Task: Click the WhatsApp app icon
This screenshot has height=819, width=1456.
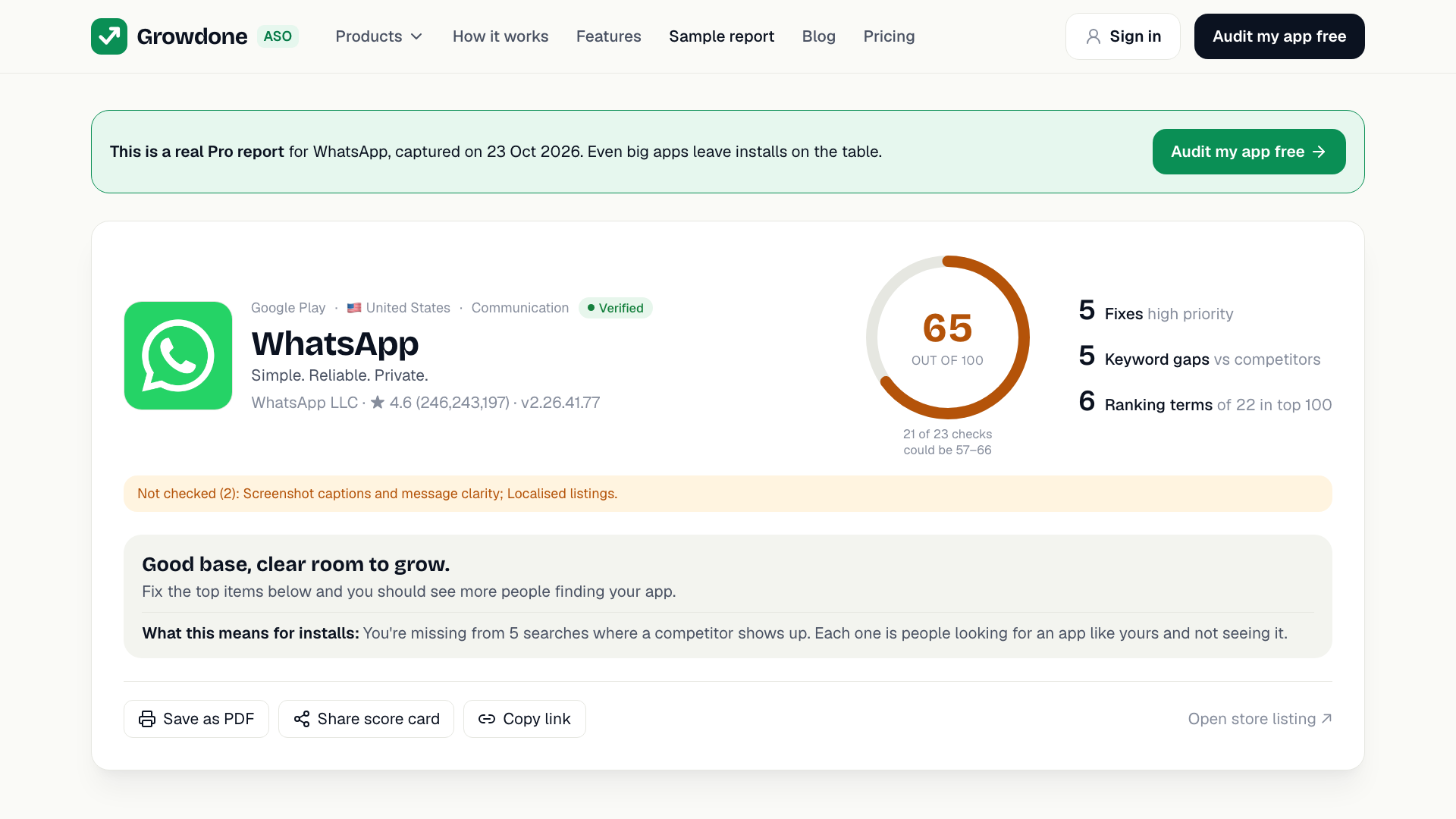Action: (x=178, y=356)
